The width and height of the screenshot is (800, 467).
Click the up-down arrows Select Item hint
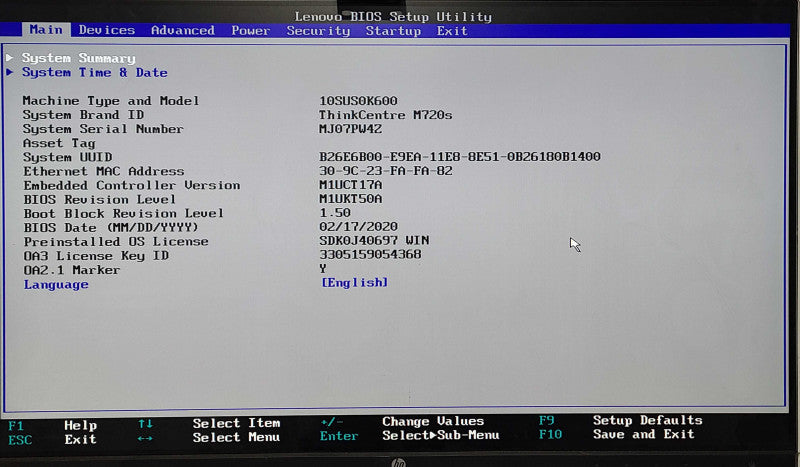pos(209,423)
